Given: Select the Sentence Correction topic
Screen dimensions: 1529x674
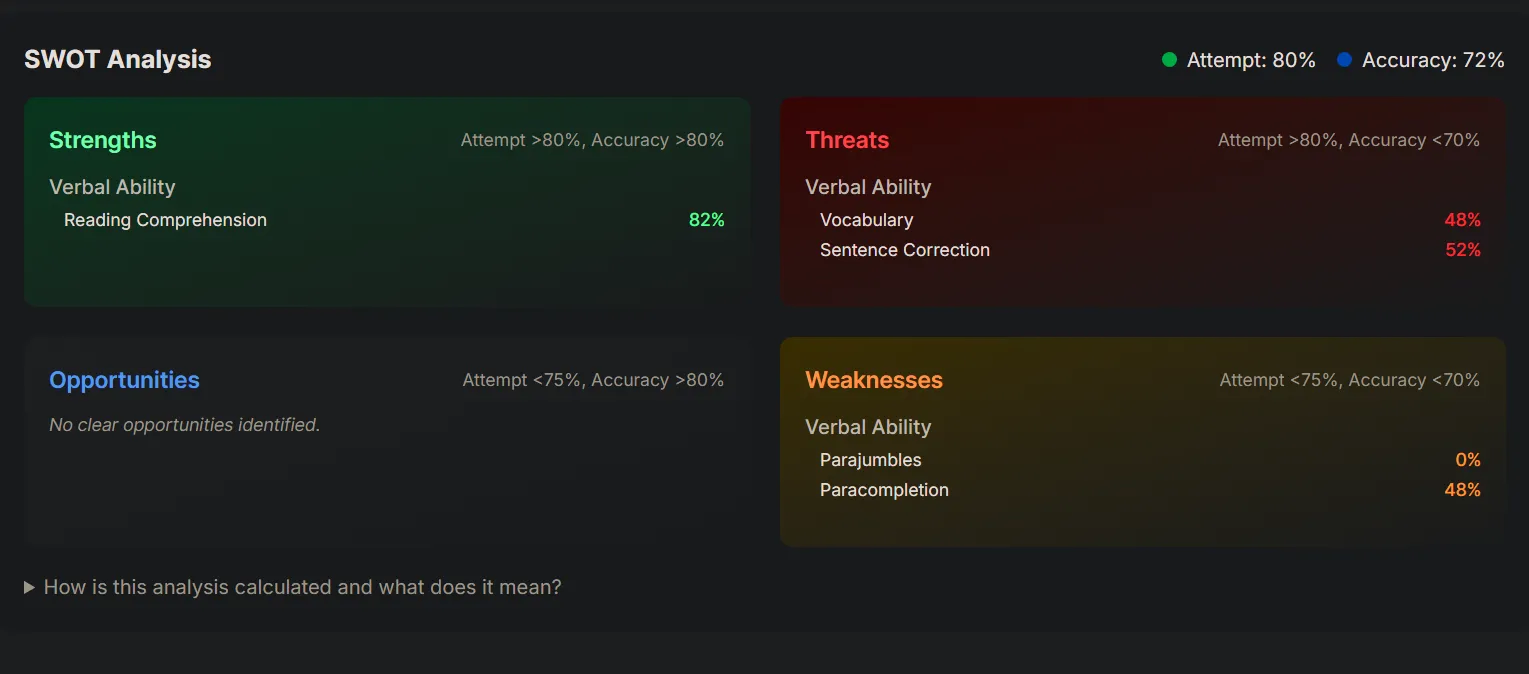Looking at the screenshot, I should coord(1150,250).
